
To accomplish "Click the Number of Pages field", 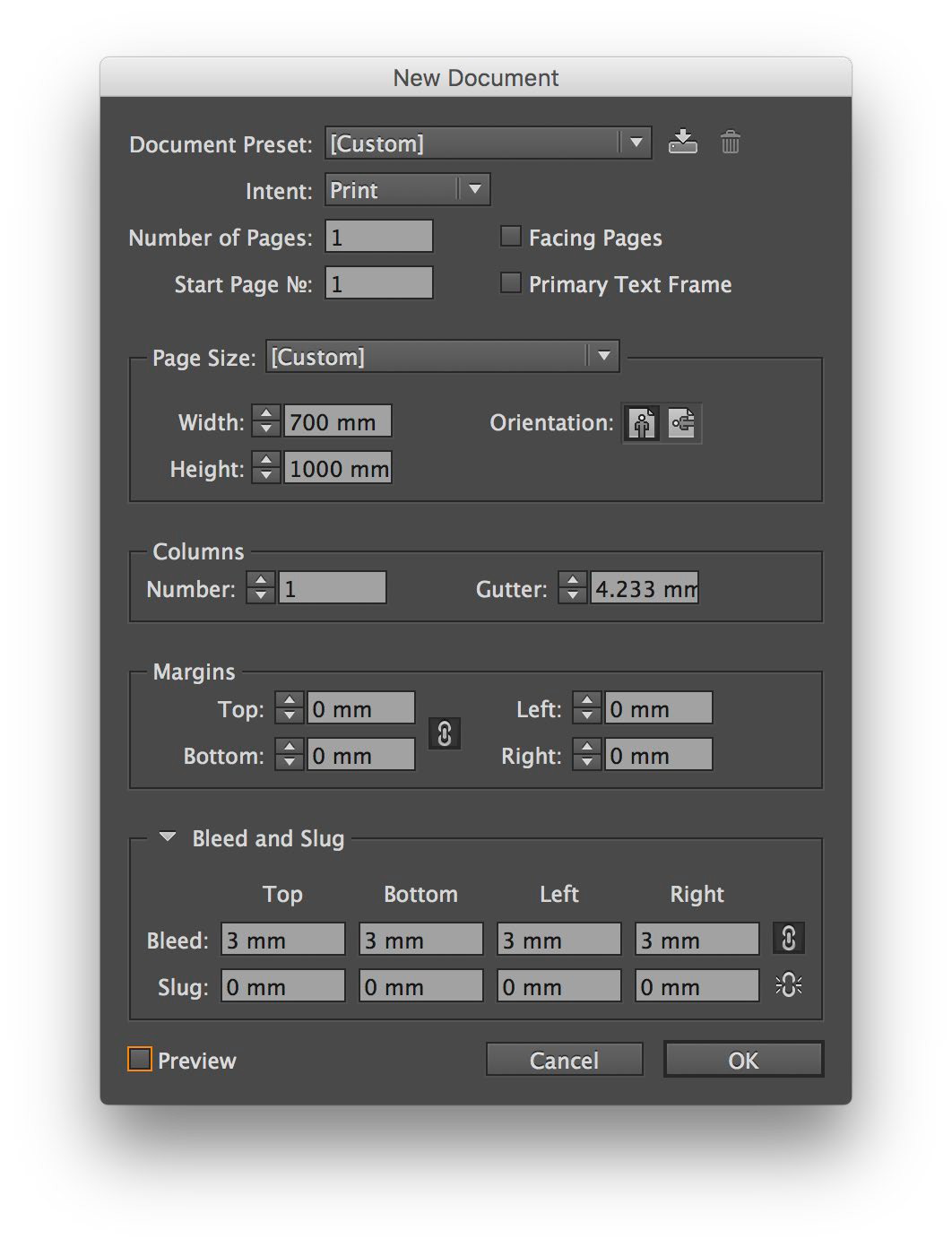I will pyautogui.click(x=378, y=237).
